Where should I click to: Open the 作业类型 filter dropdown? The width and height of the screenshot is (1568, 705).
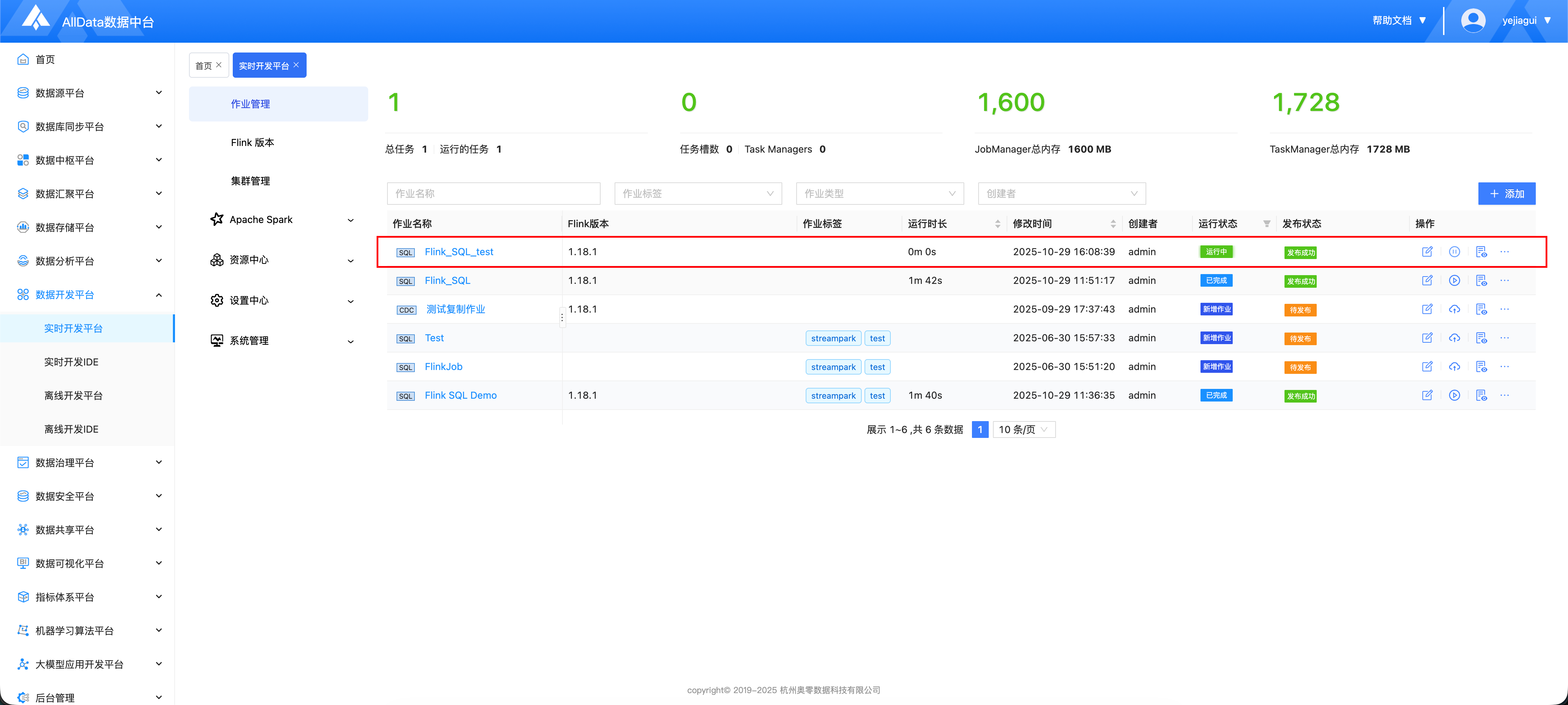coord(879,194)
